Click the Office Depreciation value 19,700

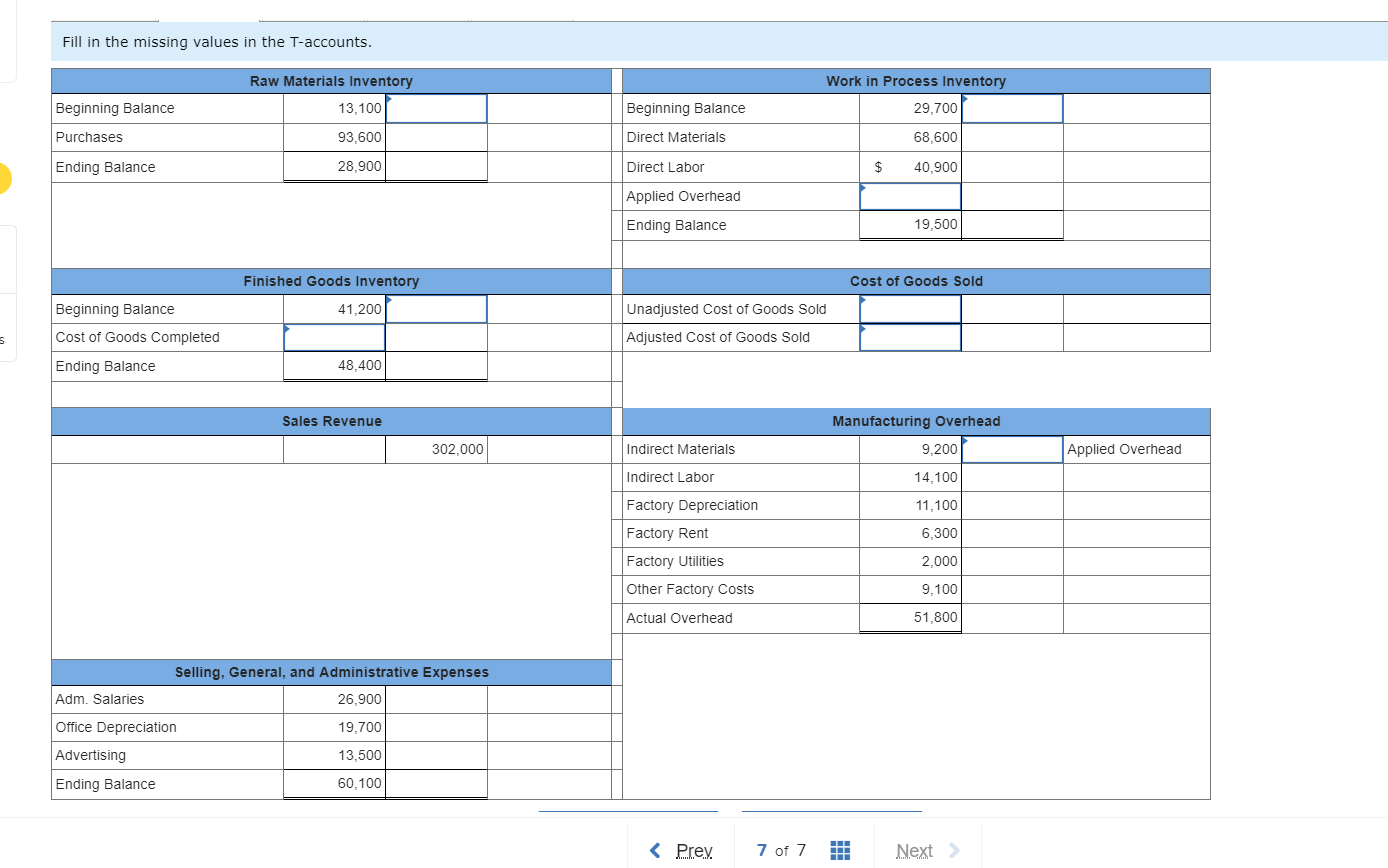(360, 727)
